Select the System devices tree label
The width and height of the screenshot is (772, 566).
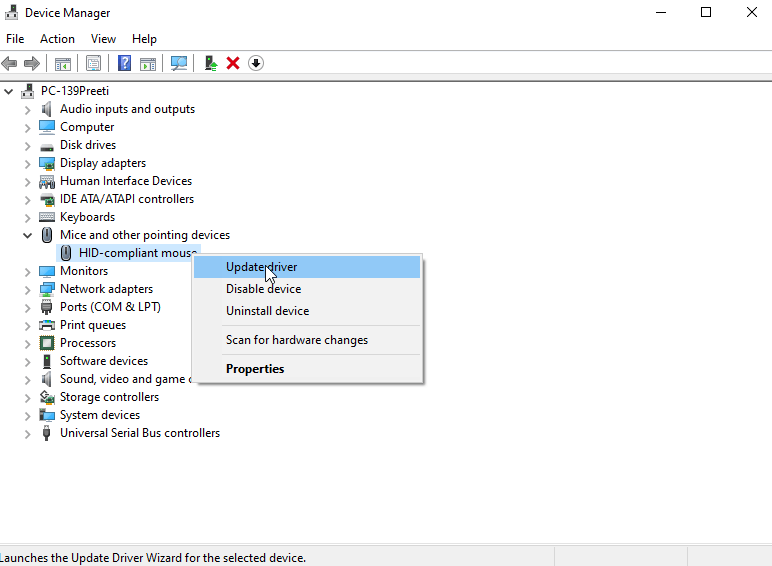coord(100,415)
